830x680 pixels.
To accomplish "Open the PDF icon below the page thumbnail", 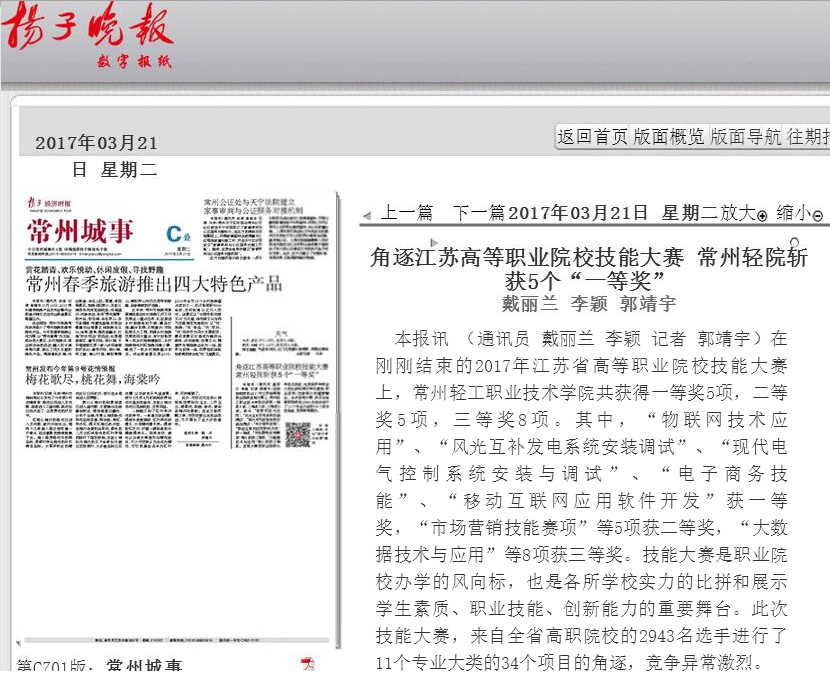I will coord(308,665).
